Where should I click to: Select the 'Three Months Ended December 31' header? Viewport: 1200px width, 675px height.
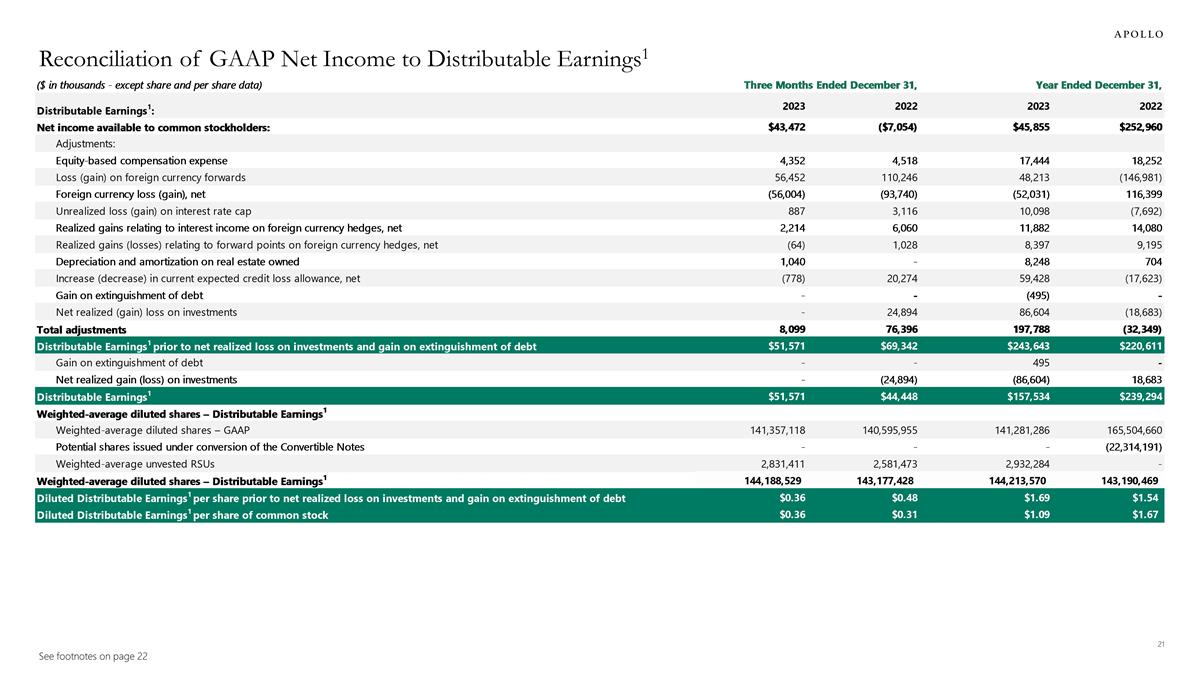pyautogui.click(x=830, y=85)
